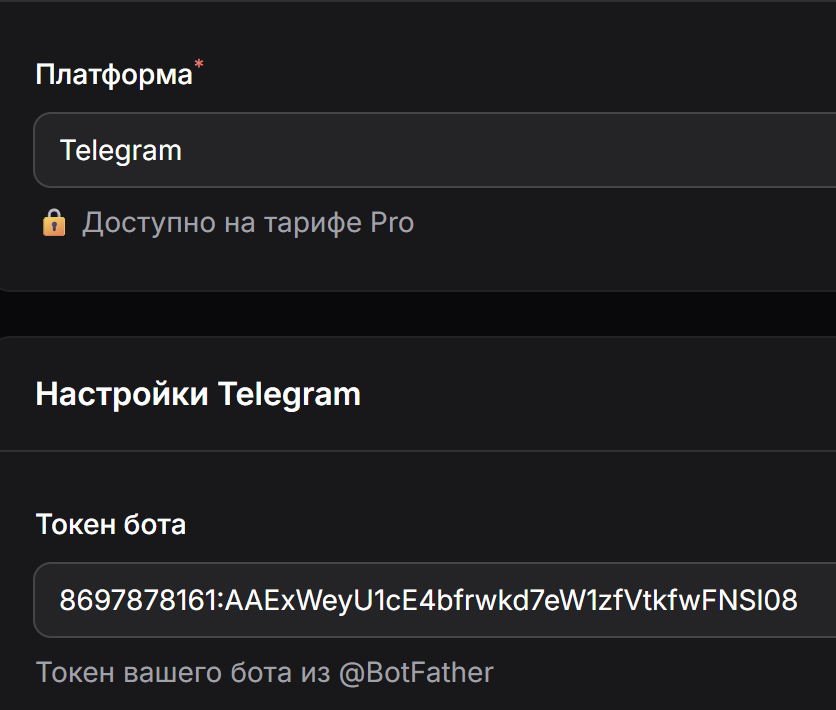836x710 pixels.
Task: Click the word "Pro" in the plan notice
Action: (392, 222)
